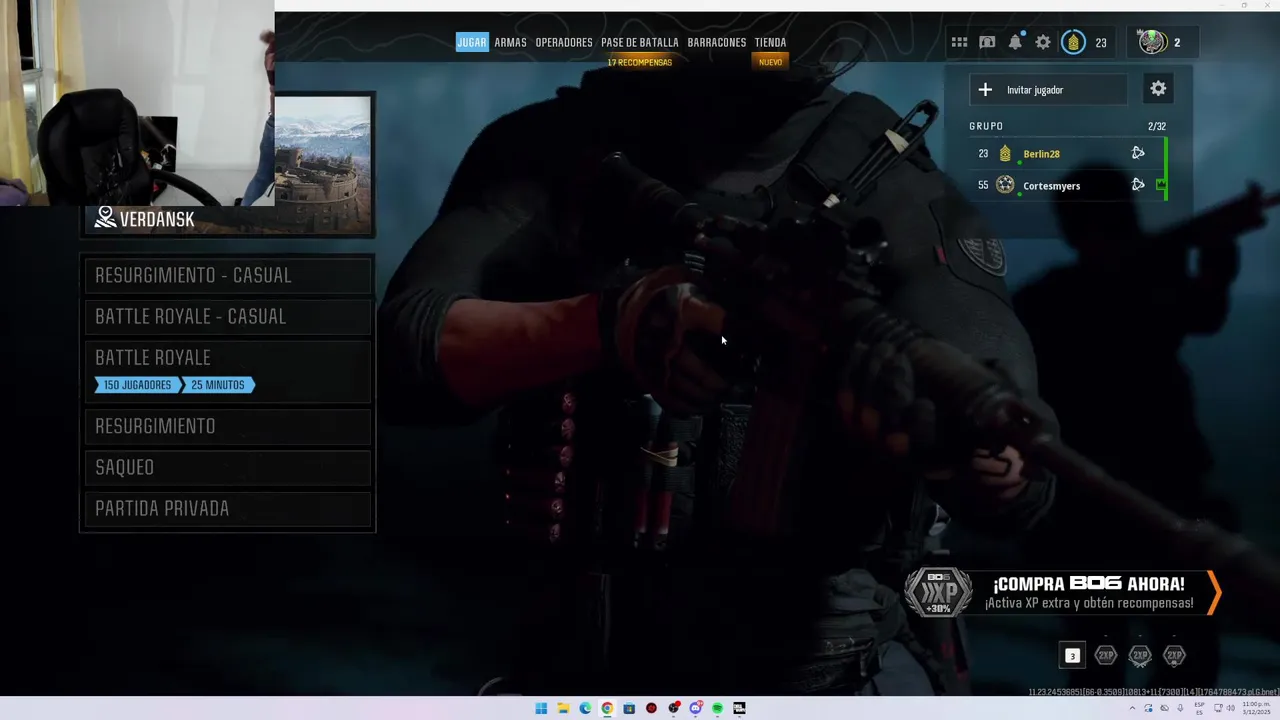Click Berlin28 sergeant rank emblem

click(1005, 153)
